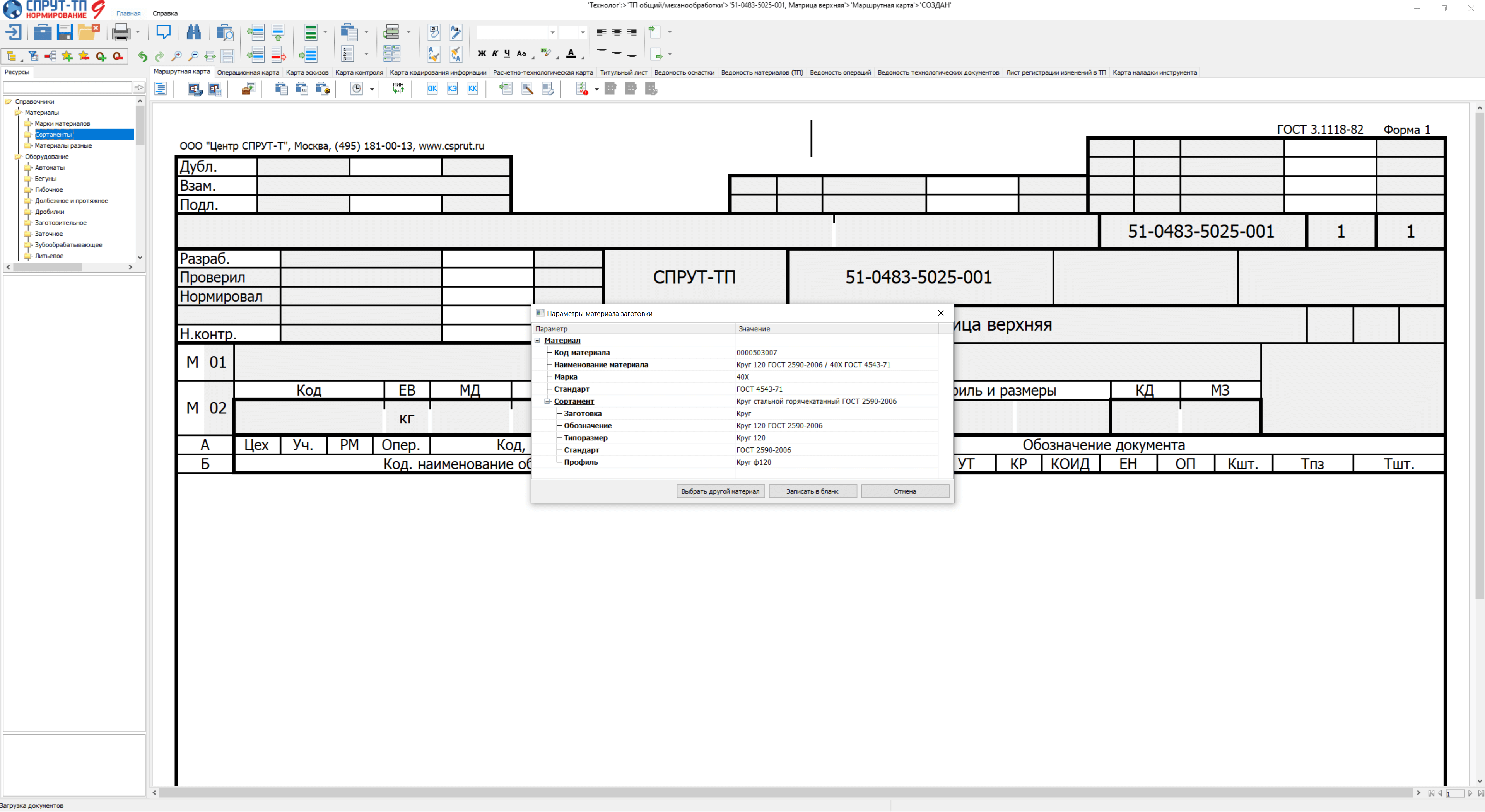Click the numbered list icon
Image resolution: width=1485 pixels, height=812 pixels.
[348, 54]
